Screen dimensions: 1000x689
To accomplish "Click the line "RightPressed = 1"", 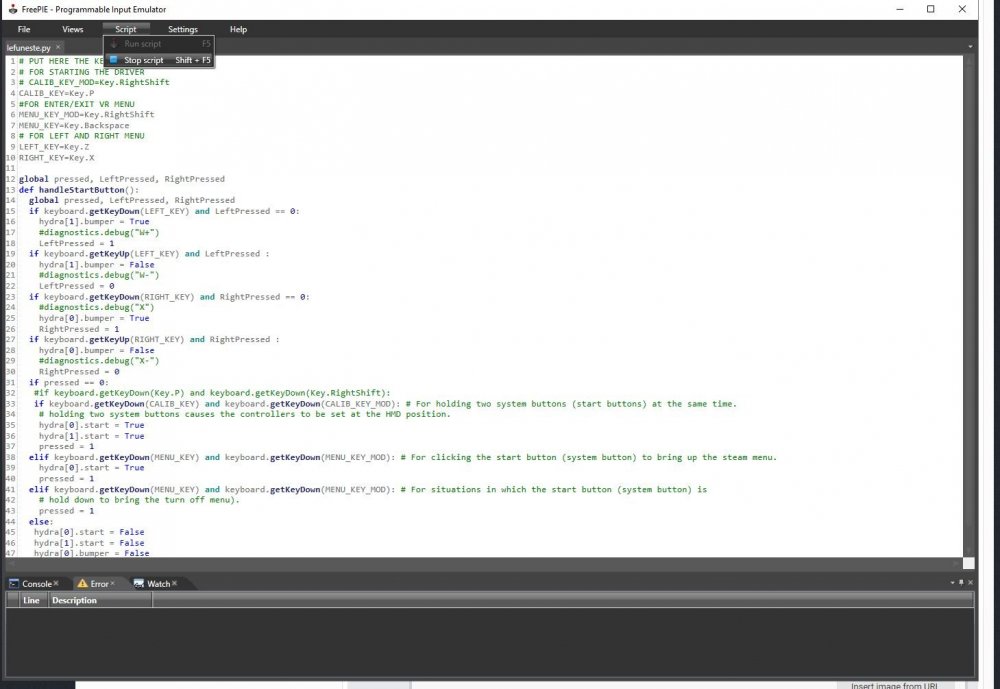I will click(79, 329).
